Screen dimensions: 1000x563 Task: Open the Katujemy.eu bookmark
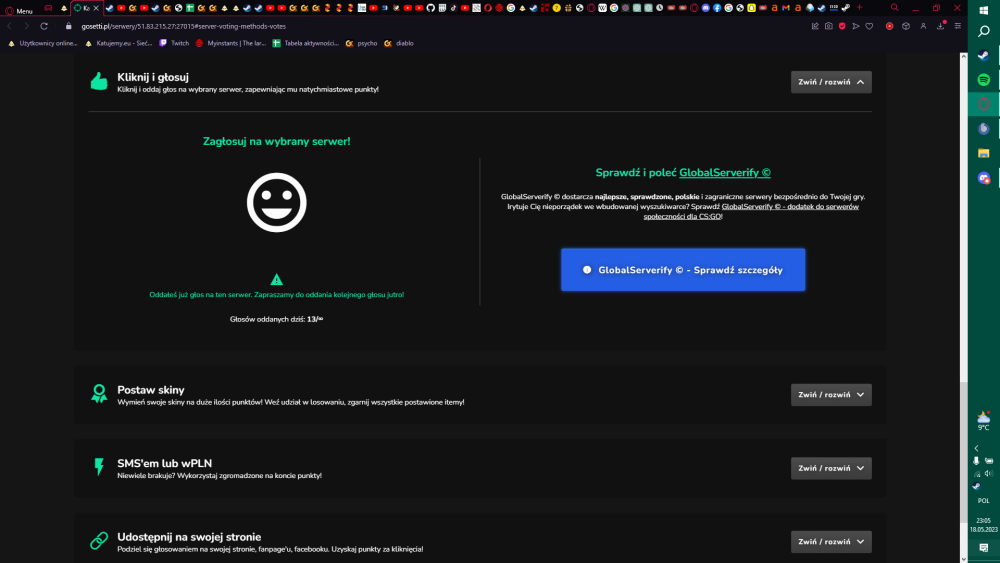pos(119,43)
